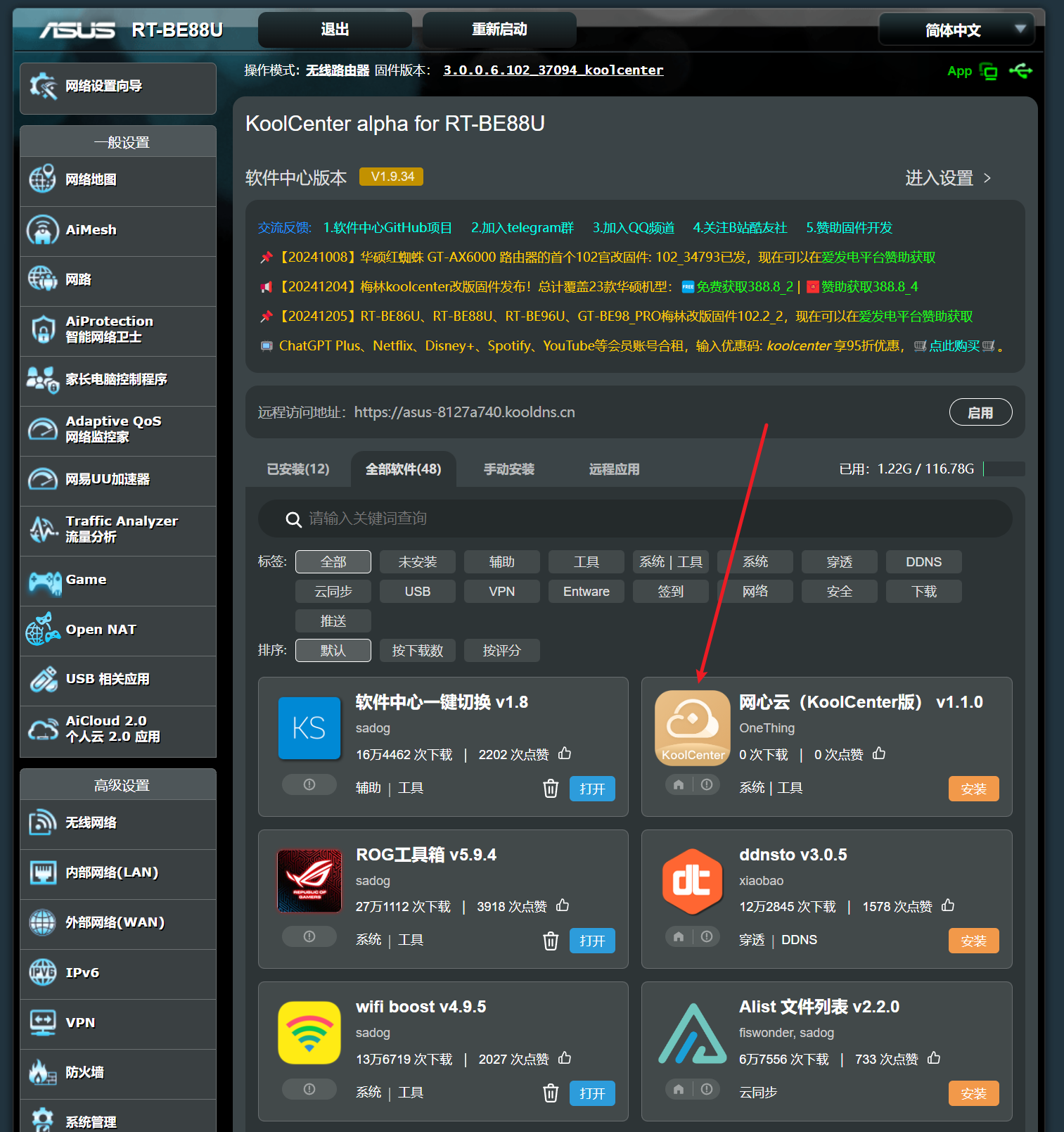Viewport: 1064px width, 1132px height.
Task: Click the network clients status icon
Action: coord(989,71)
